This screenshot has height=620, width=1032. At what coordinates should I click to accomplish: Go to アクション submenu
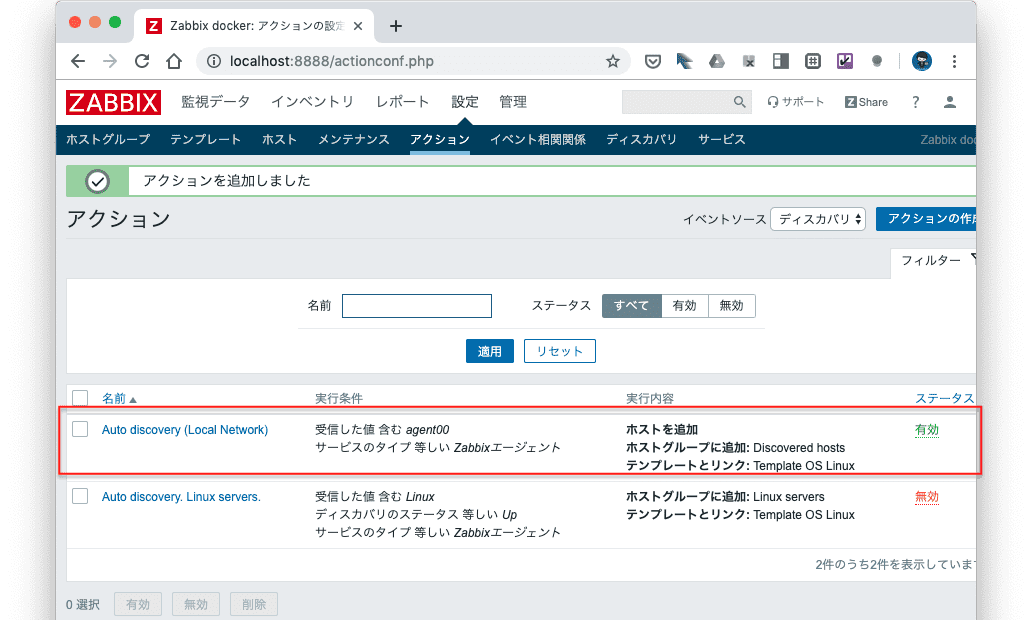click(x=440, y=140)
